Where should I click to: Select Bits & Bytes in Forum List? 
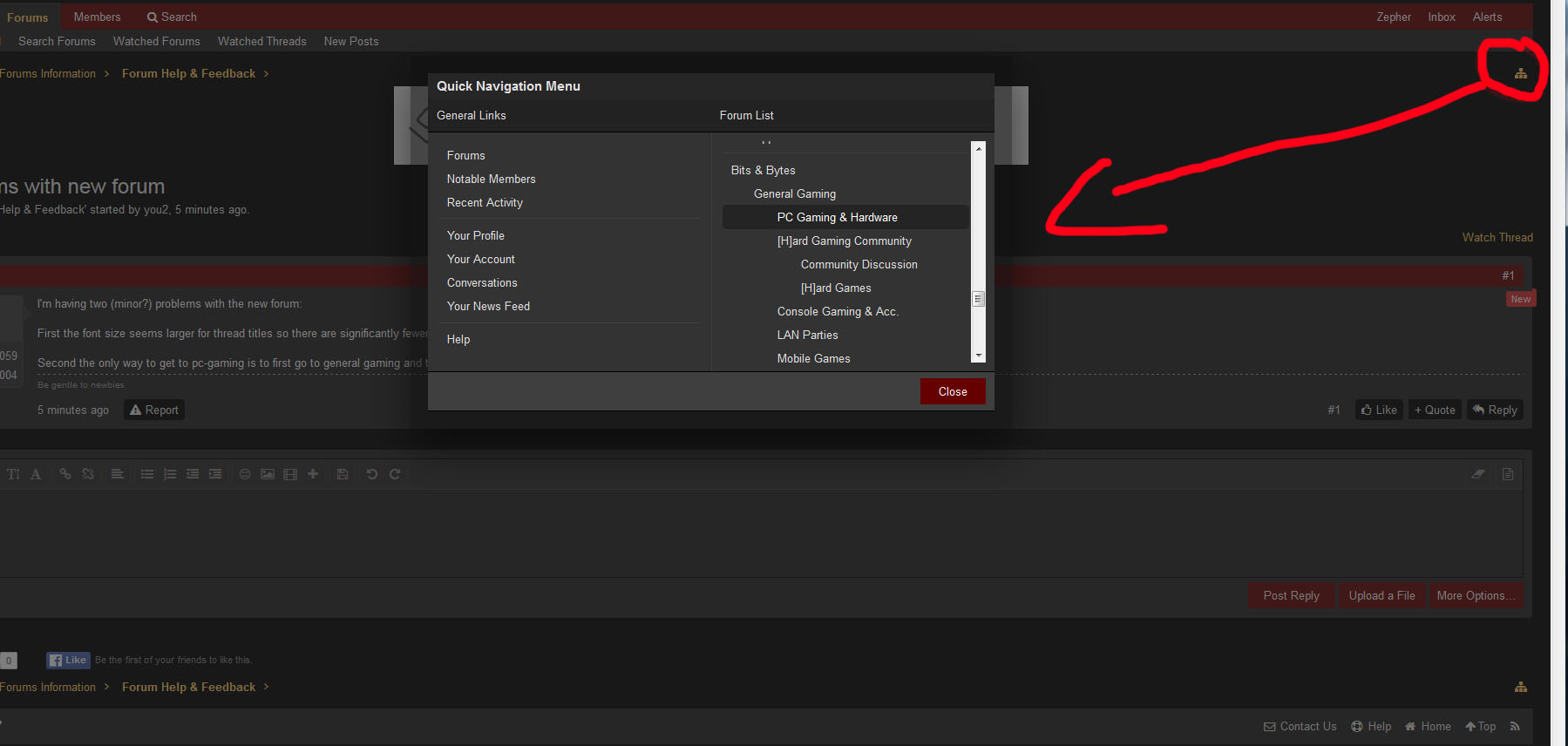pos(764,170)
